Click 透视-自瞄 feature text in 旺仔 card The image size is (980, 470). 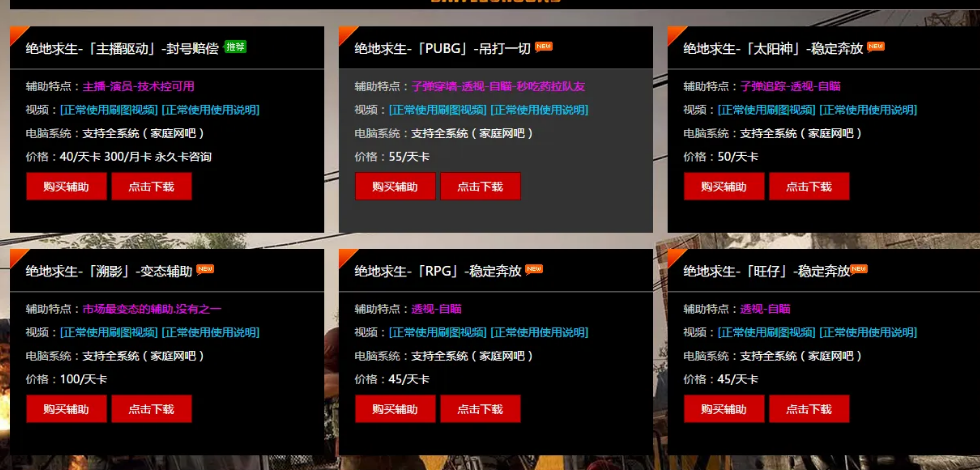[765, 309]
